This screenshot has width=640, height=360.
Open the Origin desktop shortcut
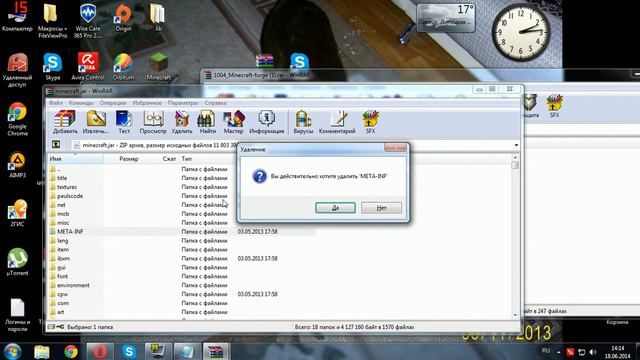tap(123, 18)
